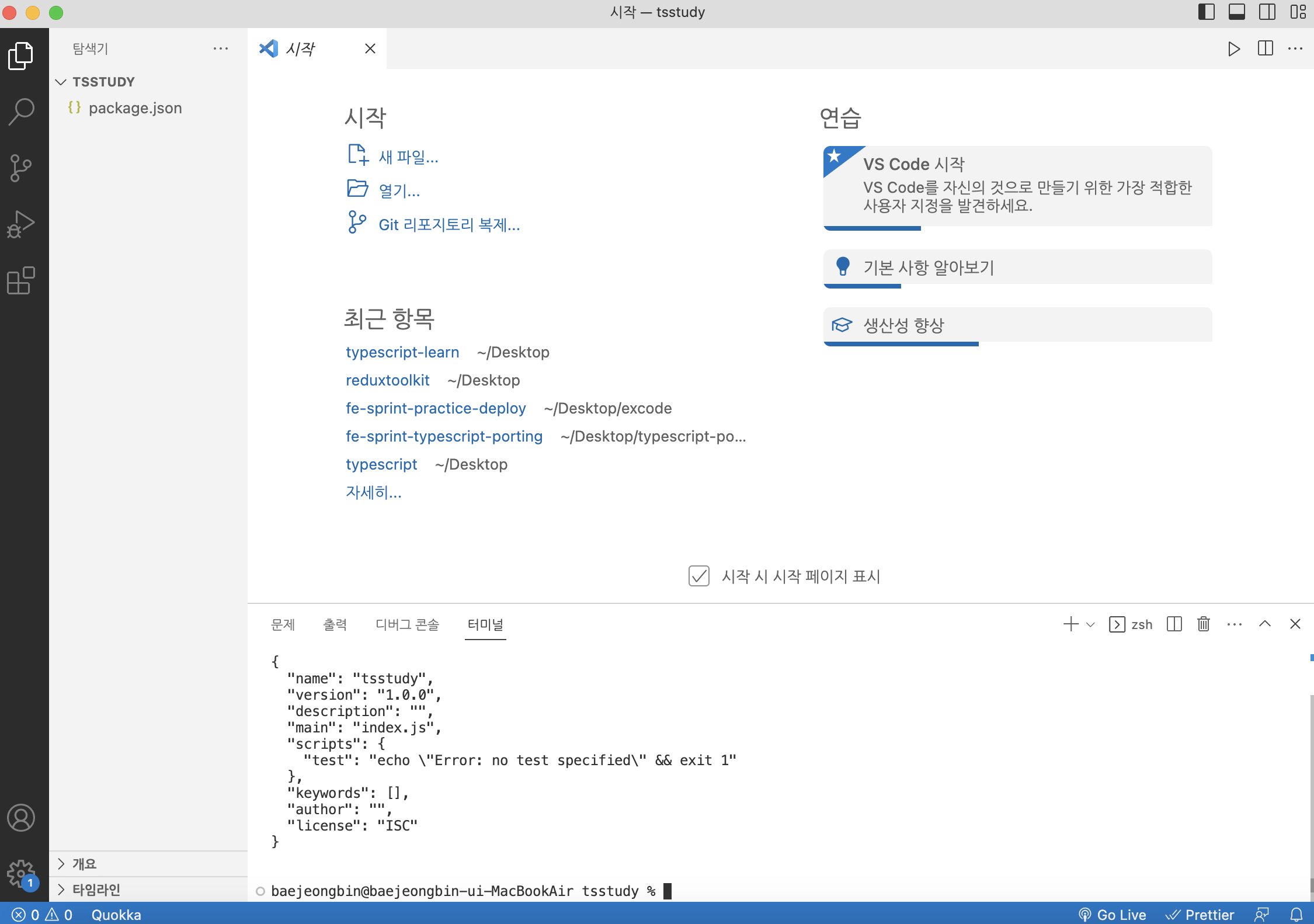Open the Extensions view
The image size is (1314, 924).
click(22, 281)
